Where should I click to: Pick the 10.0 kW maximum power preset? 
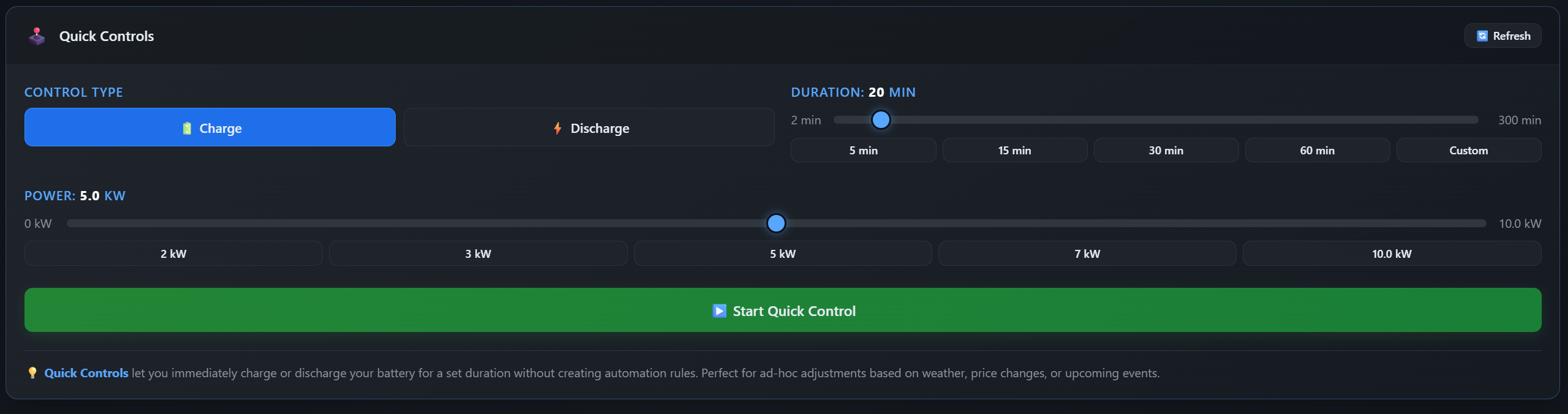pos(1392,253)
